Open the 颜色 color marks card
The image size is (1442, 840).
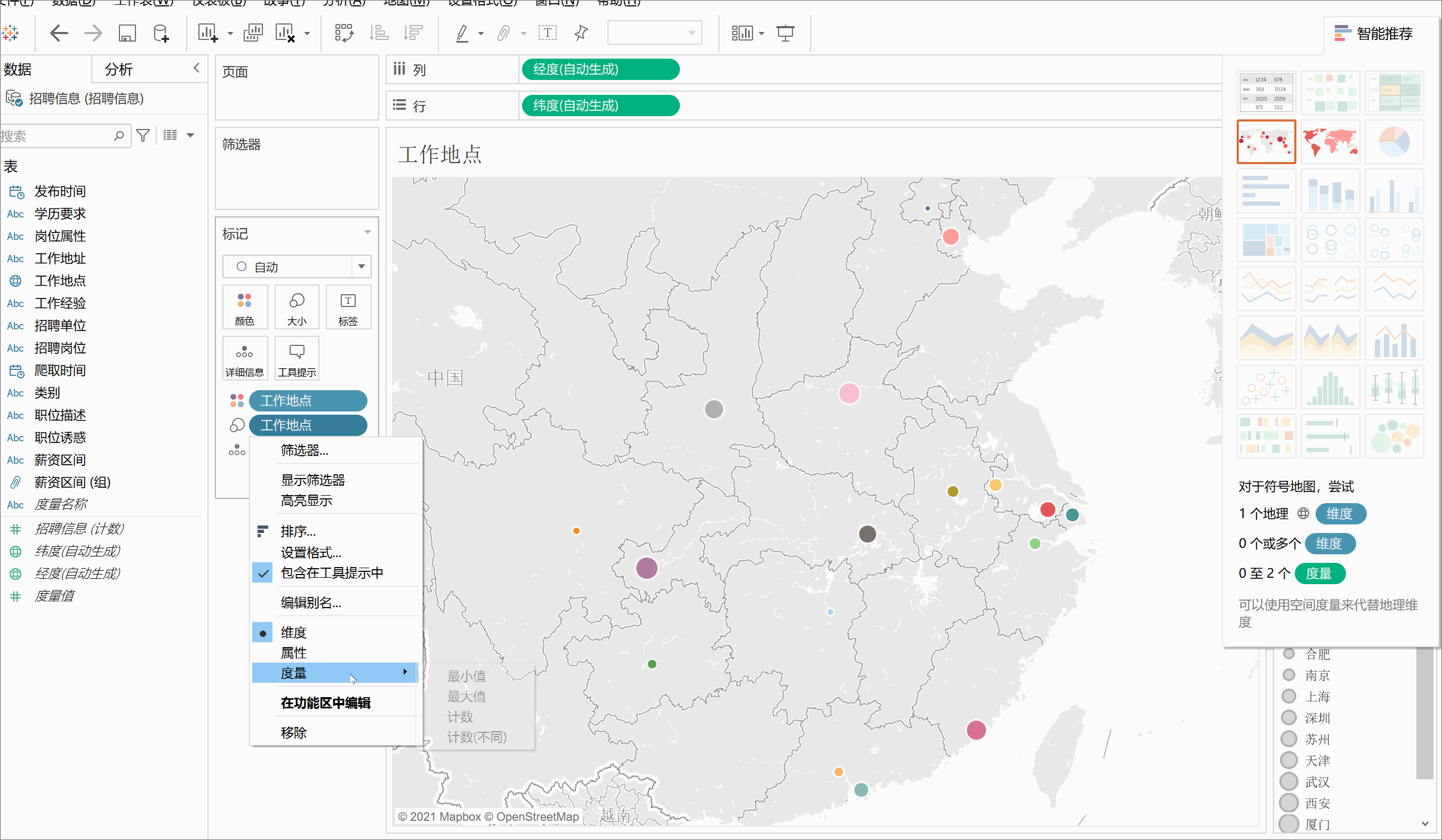point(245,307)
